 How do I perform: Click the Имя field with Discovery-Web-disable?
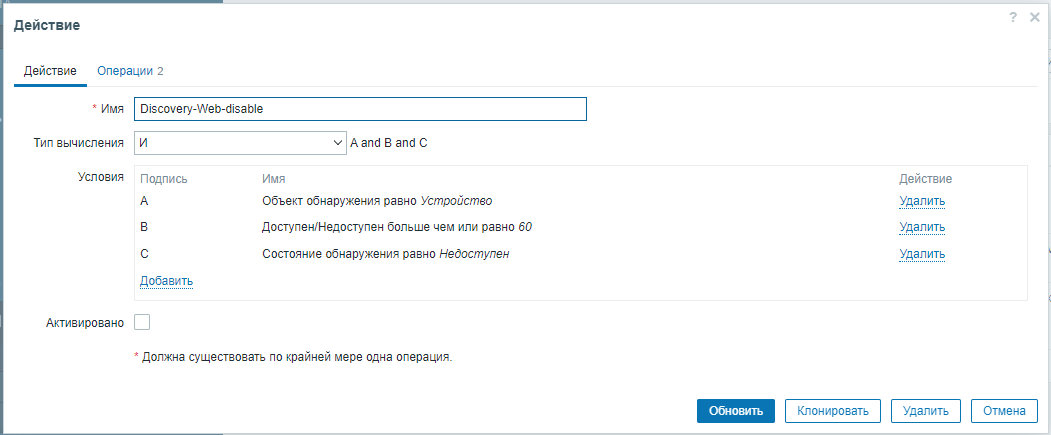[x=360, y=108]
